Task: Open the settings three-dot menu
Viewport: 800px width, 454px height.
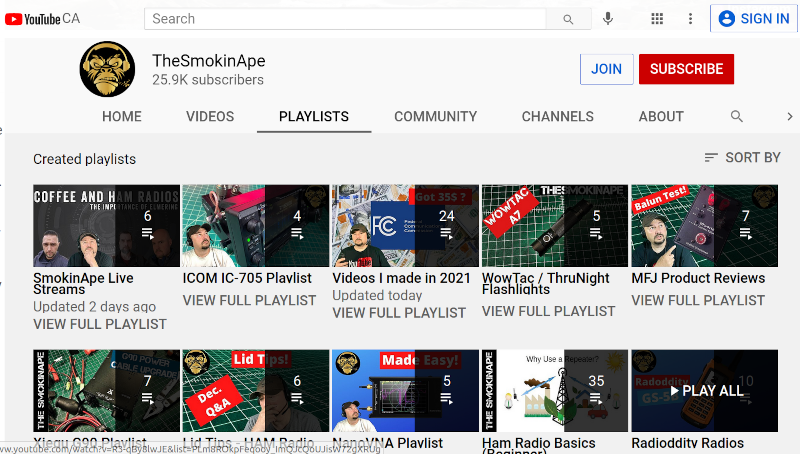Action: tap(690, 19)
